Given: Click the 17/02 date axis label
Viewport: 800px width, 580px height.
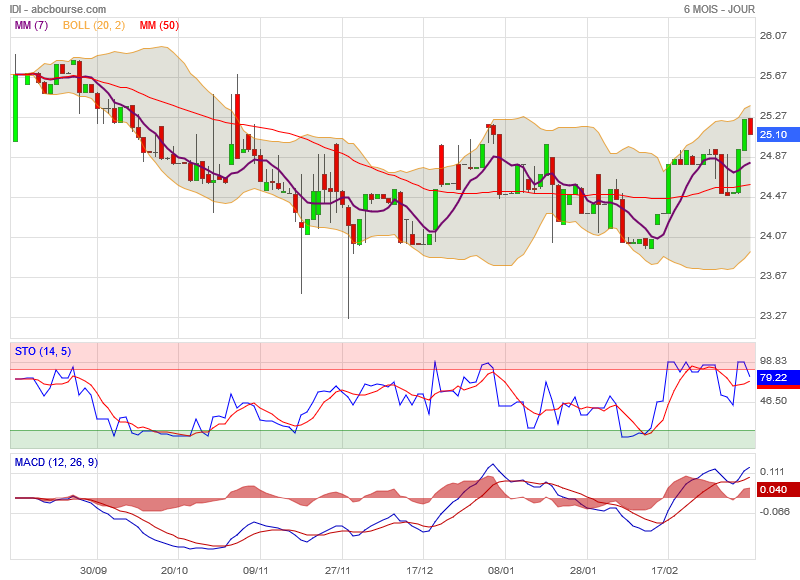Looking at the screenshot, I should (x=664, y=571).
